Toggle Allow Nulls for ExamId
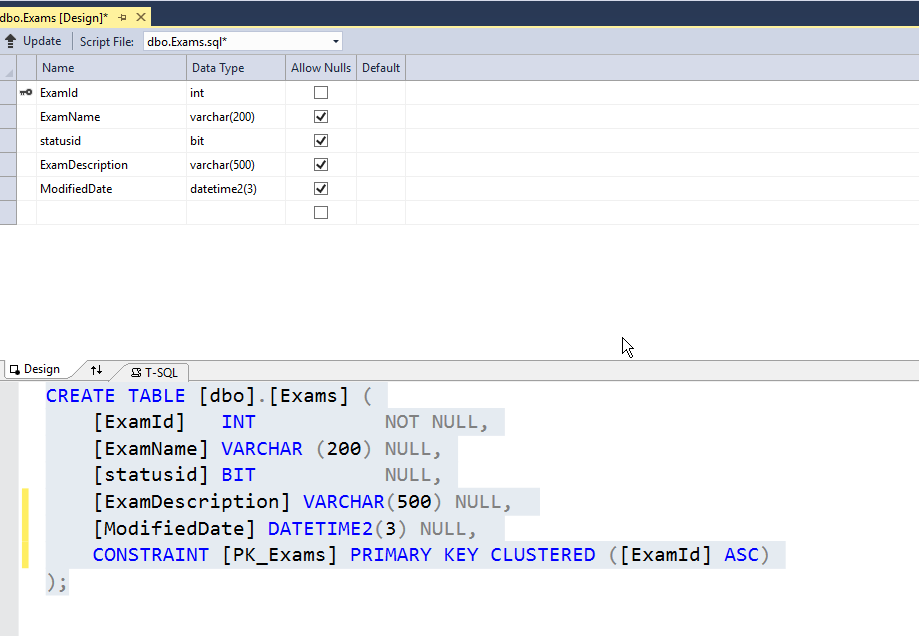 [x=321, y=92]
